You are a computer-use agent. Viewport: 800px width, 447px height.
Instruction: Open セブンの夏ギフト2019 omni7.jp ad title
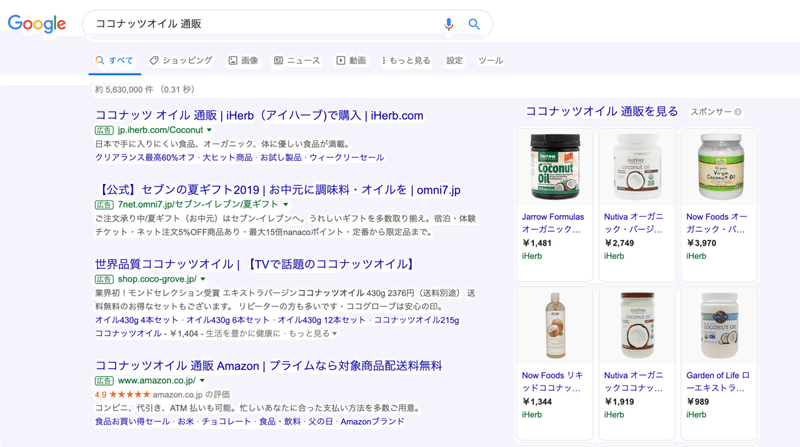278,190
